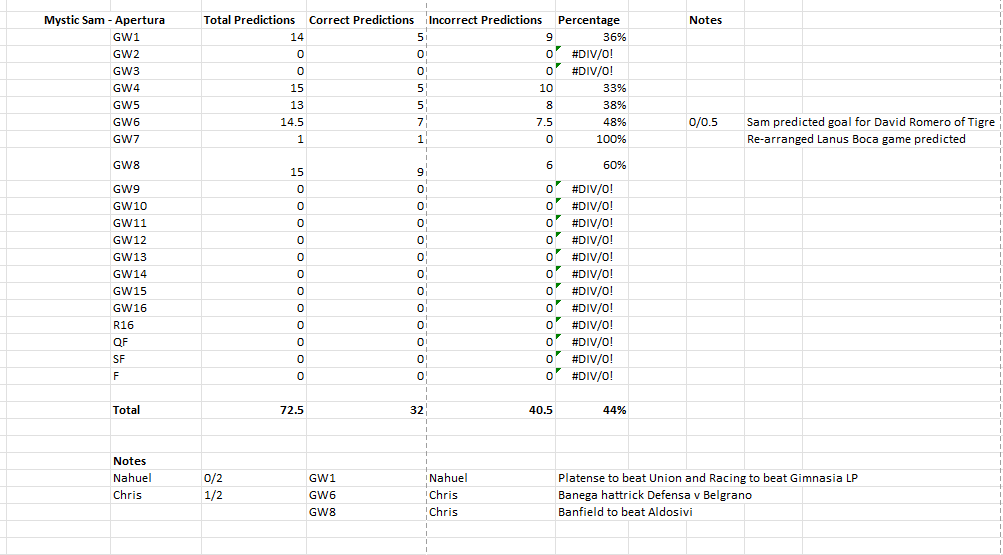
Task: Click the GW3 #DIV/0! error cell
Action: (x=592, y=71)
